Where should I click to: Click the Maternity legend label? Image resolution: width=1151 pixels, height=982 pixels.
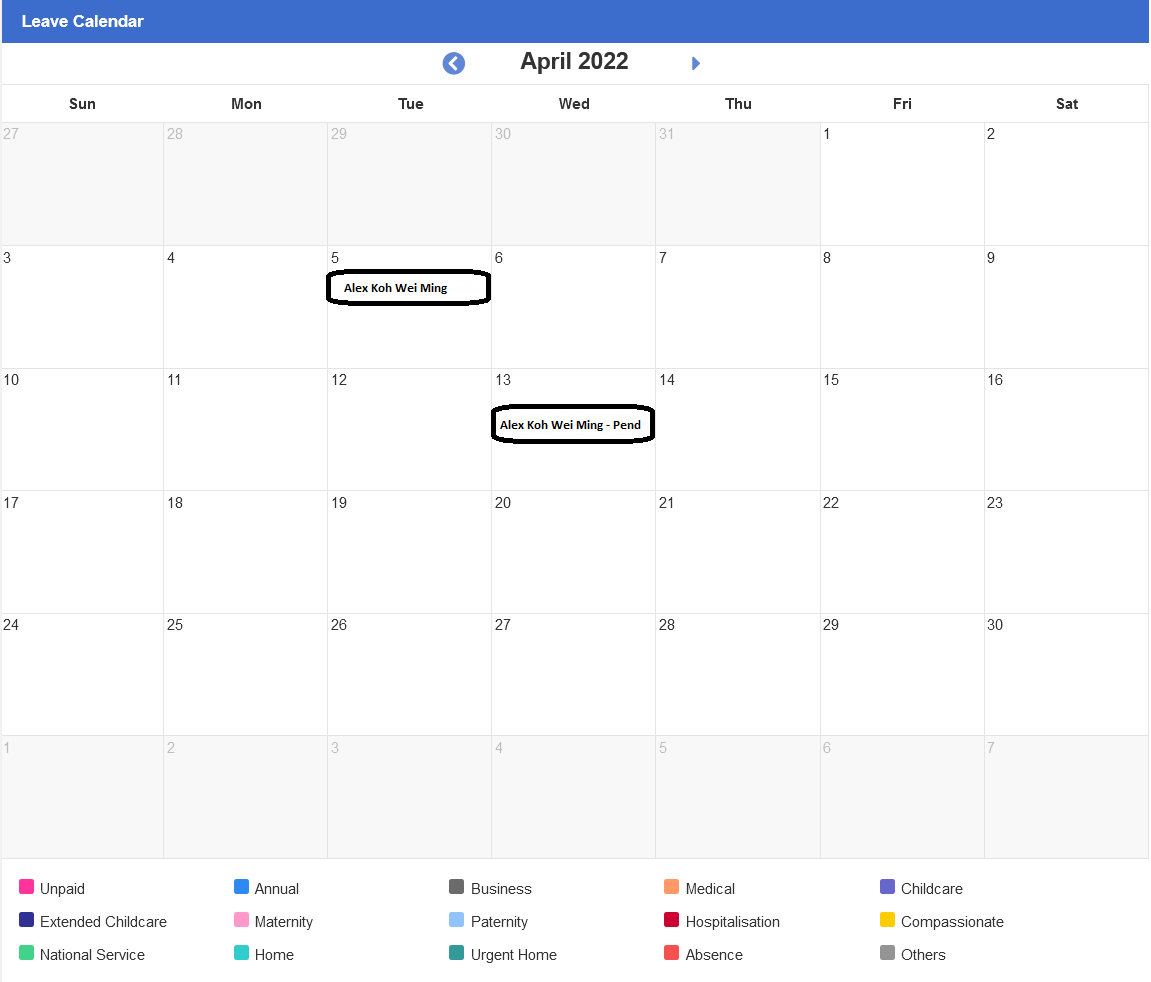coord(285,921)
